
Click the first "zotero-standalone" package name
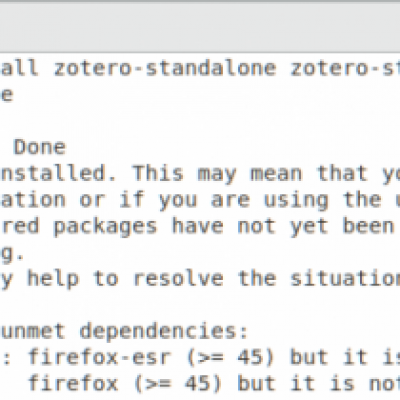pyautogui.click(x=165, y=68)
